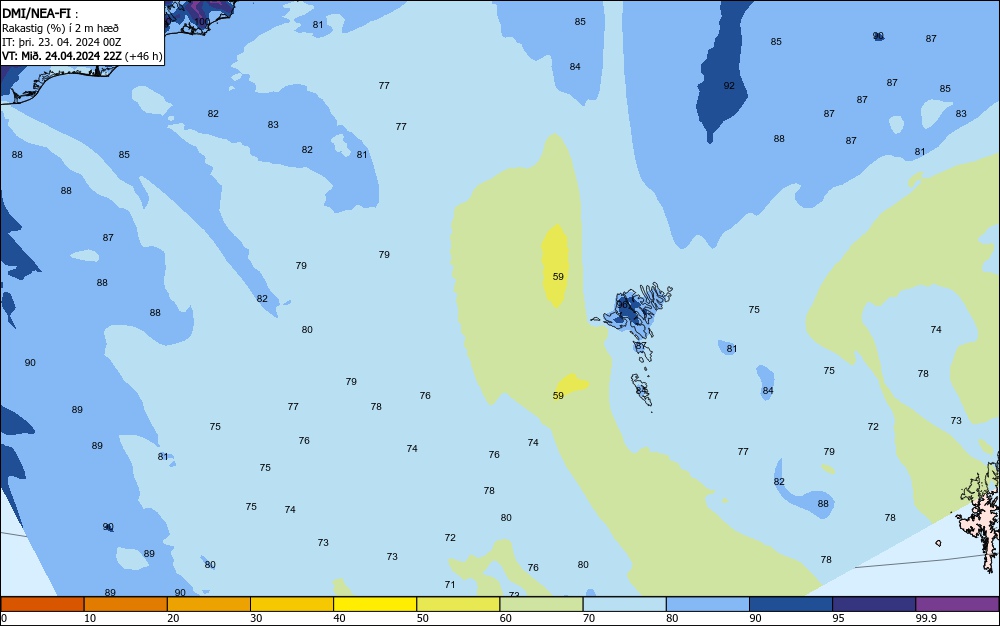Click the '50' legend tick label
Screen dimensions: 1000x626
pos(422,618)
